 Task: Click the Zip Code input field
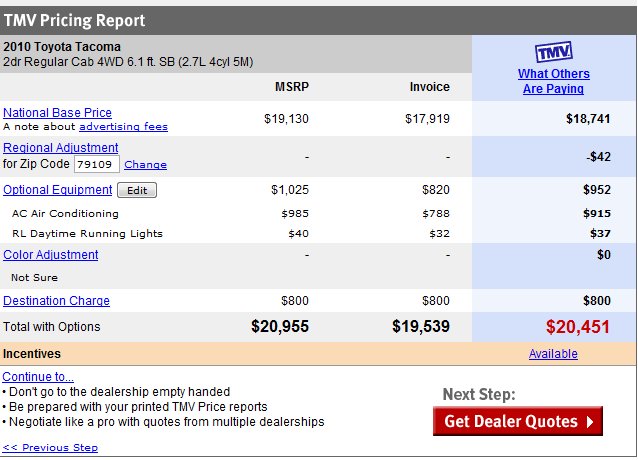(x=97, y=164)
